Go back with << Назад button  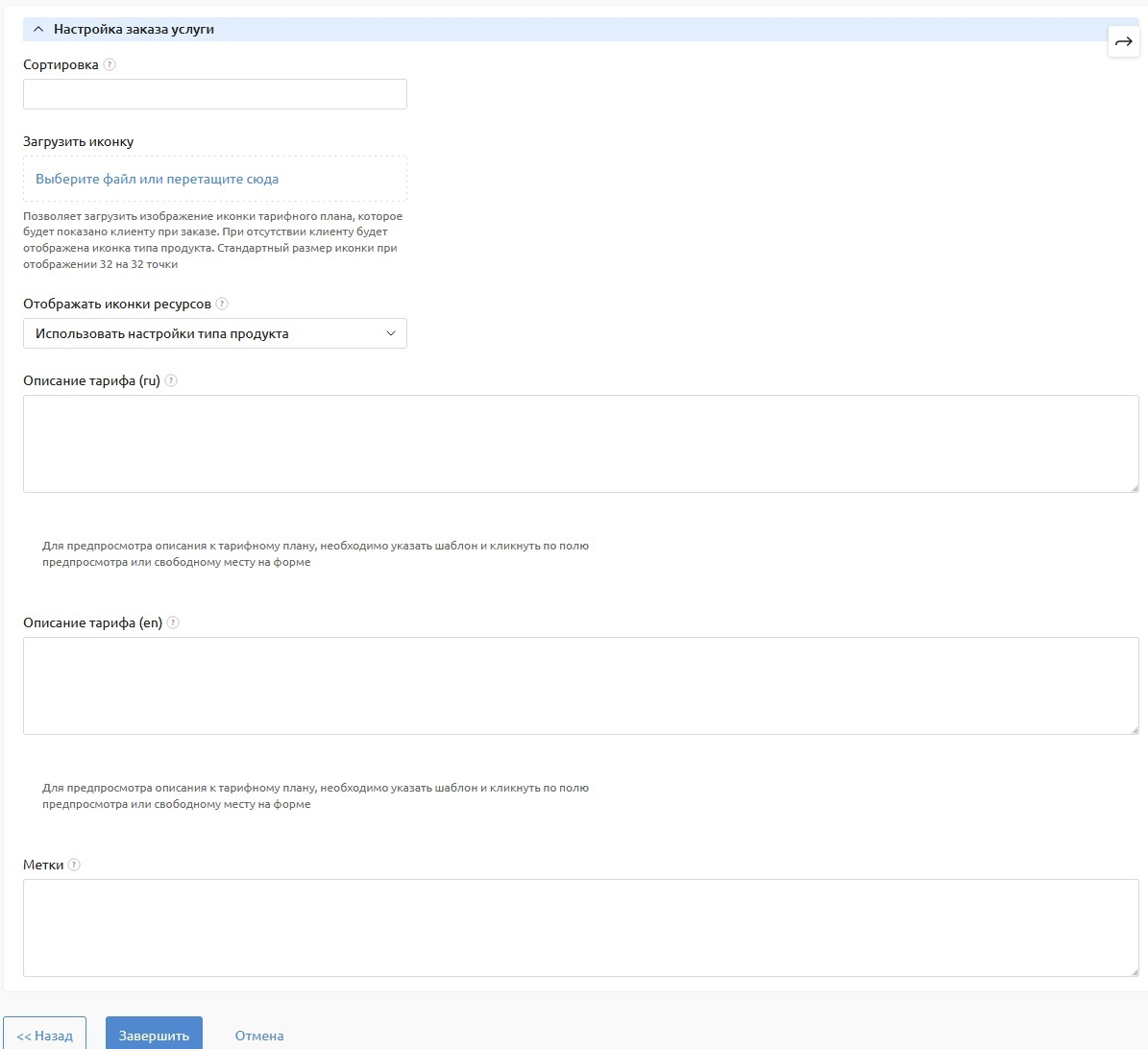click(x=44, y=1036)
